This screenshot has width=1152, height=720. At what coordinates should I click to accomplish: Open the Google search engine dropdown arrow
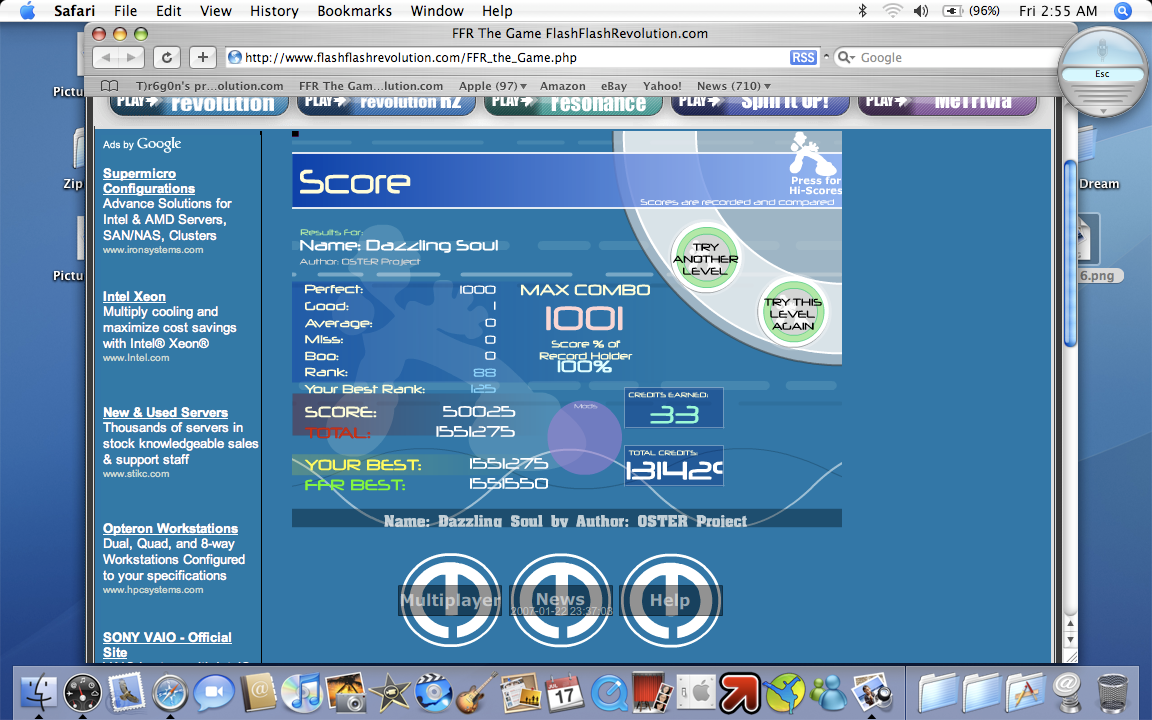(x=847, y=58)
